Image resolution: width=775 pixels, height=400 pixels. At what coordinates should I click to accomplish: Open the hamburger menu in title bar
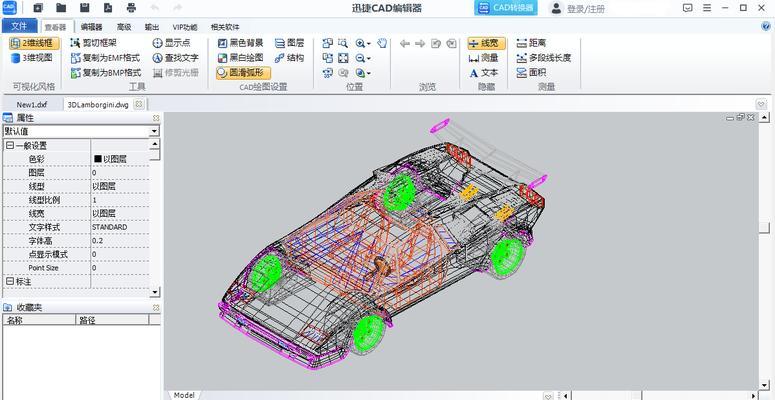tap(707, 8)
